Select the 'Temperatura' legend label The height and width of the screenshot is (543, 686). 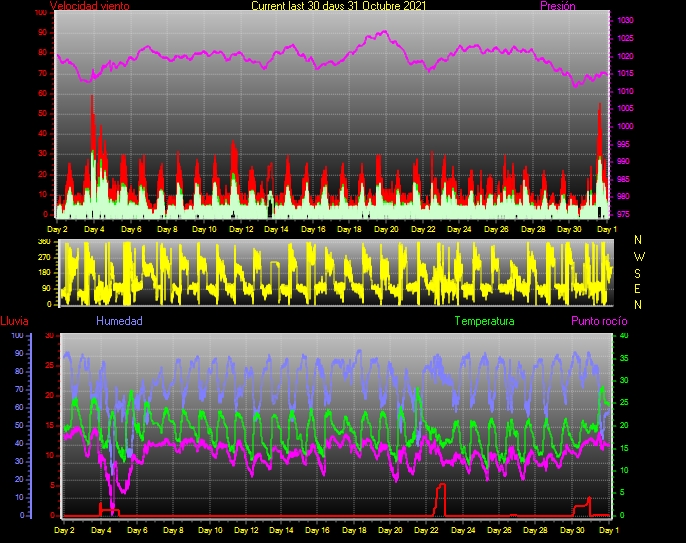point(484,321)
